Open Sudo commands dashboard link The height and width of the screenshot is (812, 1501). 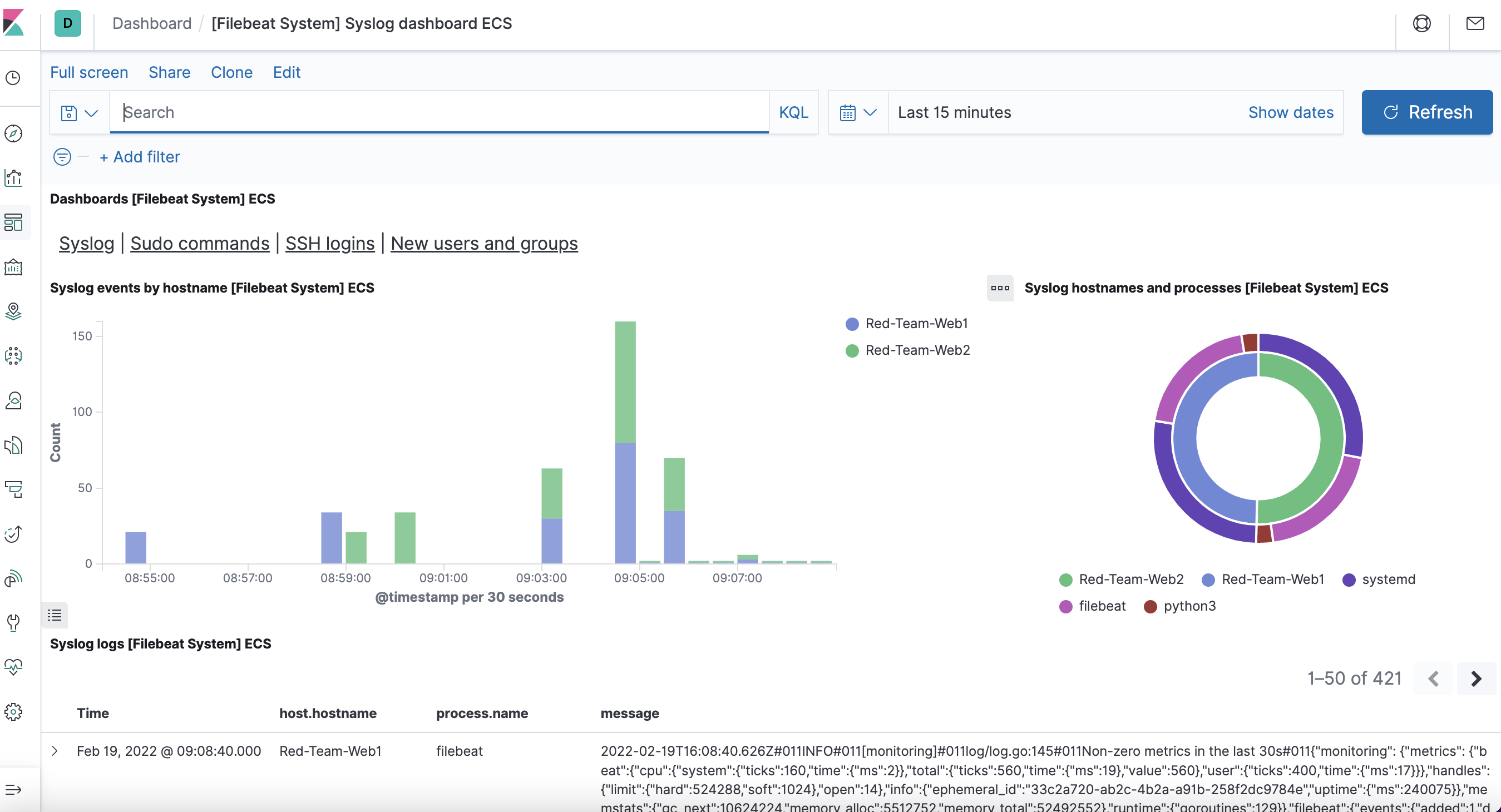click(x=200, y=244)
